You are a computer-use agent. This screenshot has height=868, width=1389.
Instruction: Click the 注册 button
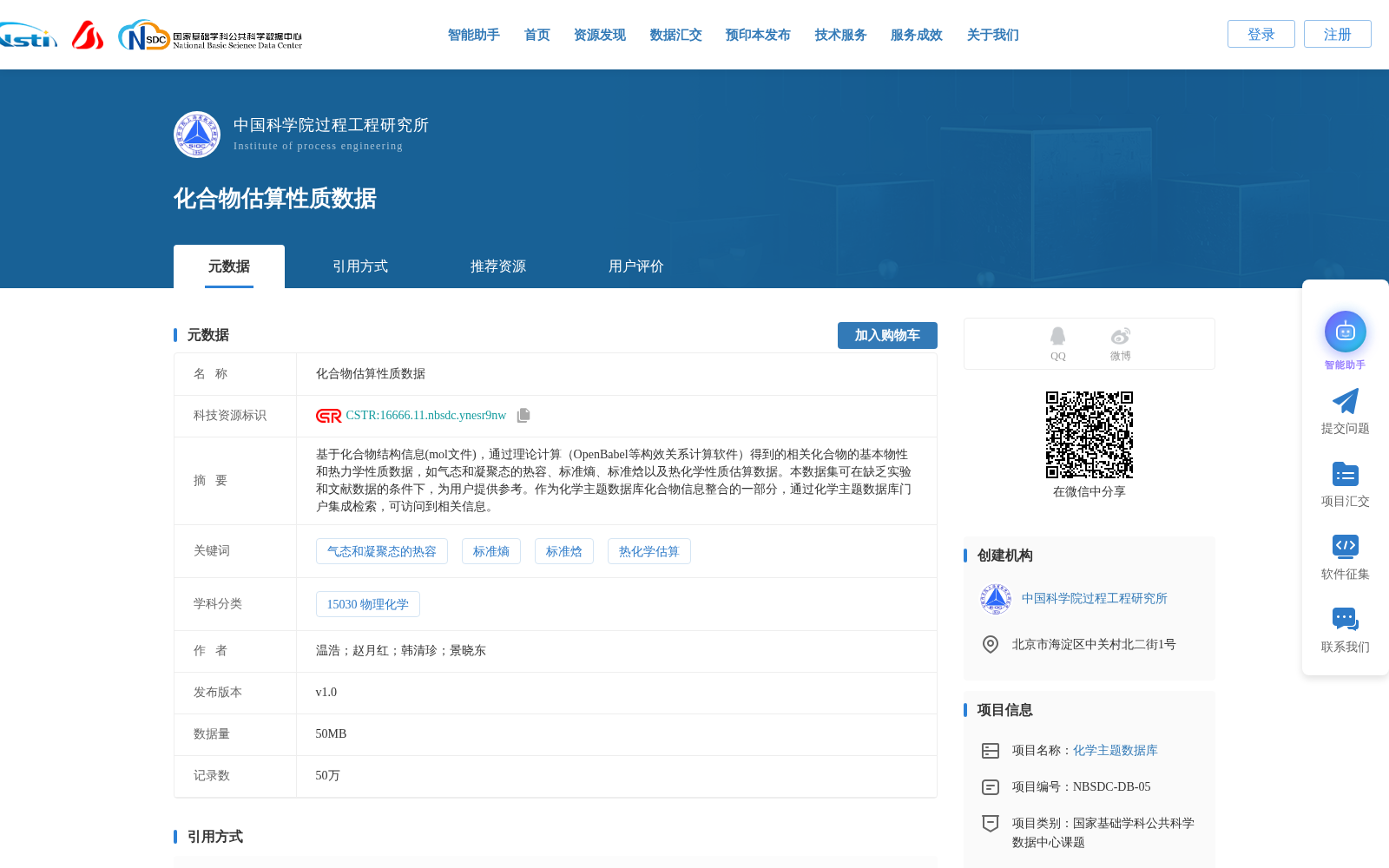click(x=1337, y=34)
